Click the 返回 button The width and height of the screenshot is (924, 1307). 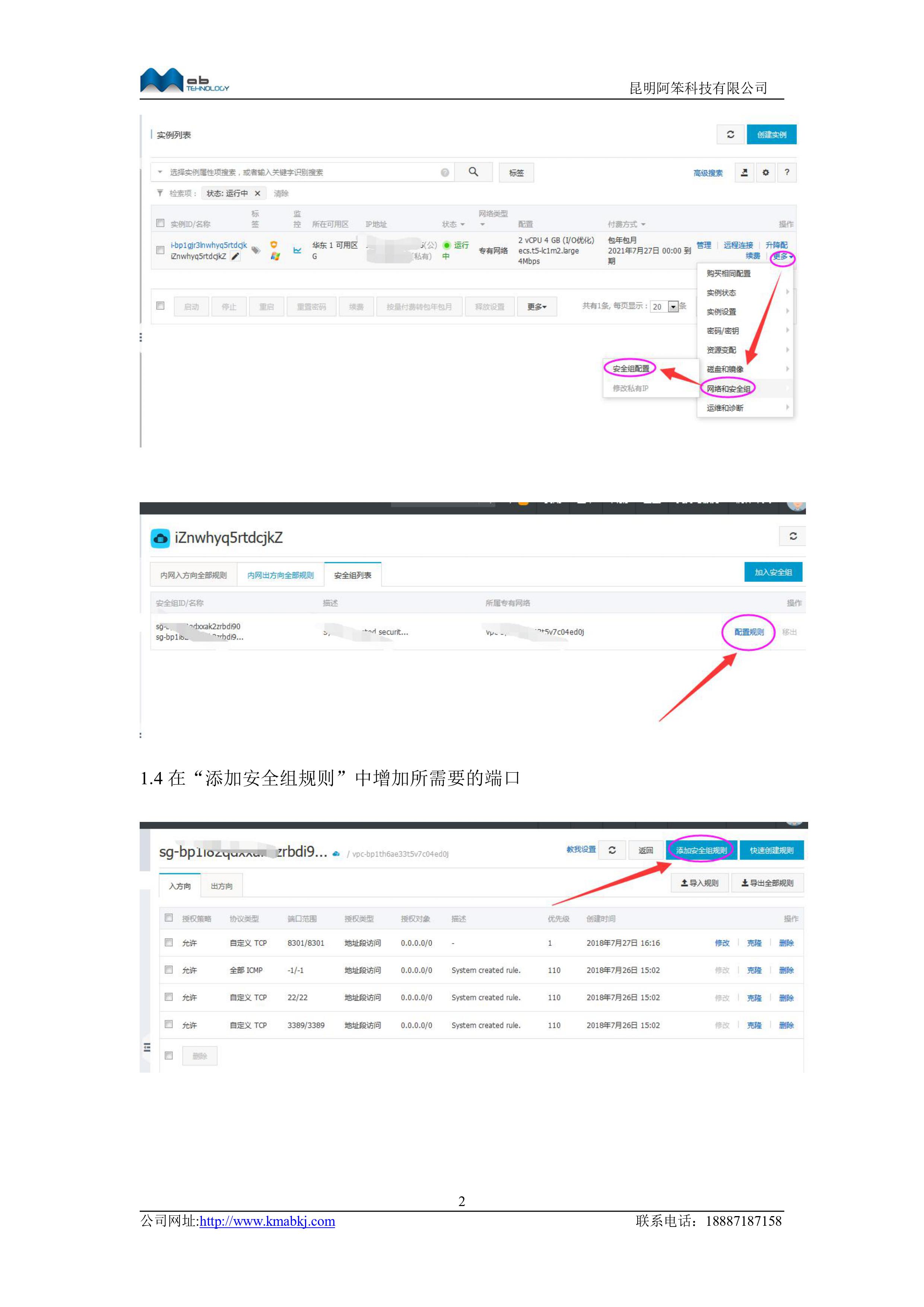pos(646,851)
